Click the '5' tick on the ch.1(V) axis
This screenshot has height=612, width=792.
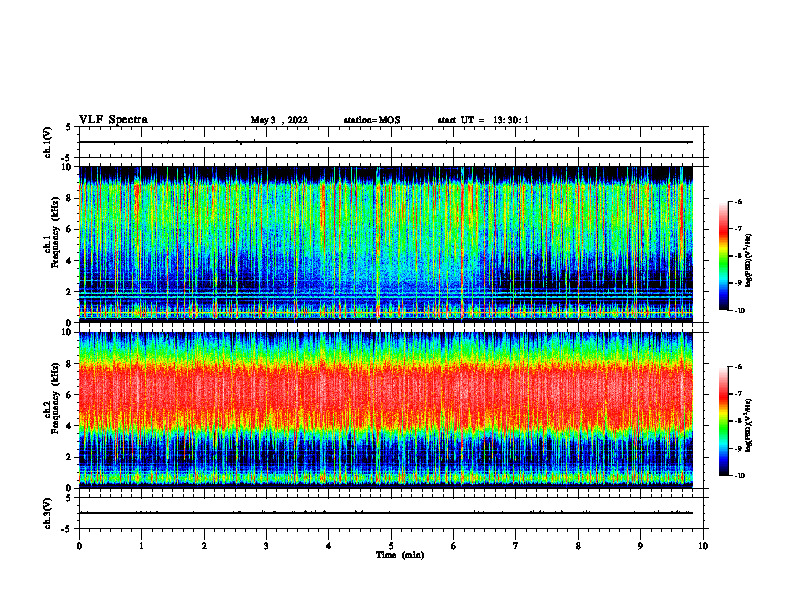69,127
